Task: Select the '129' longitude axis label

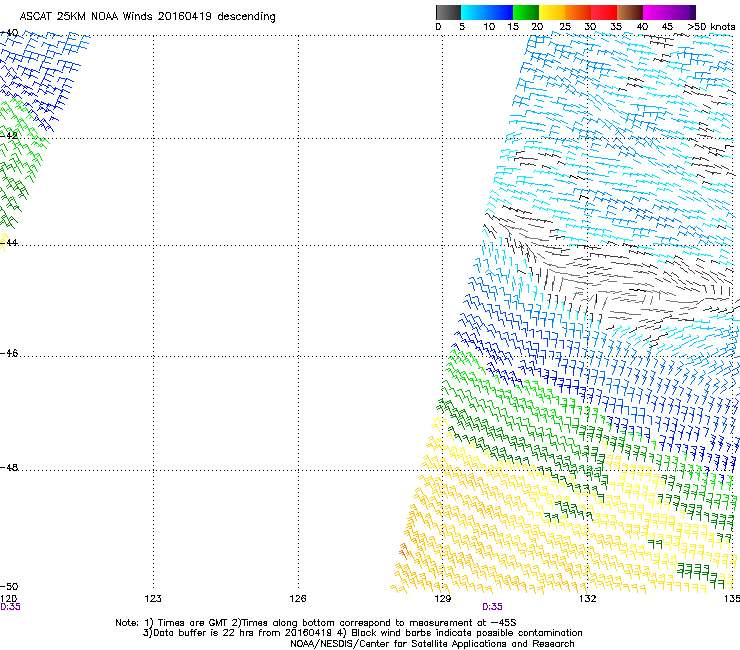Action: click(442, 599)
